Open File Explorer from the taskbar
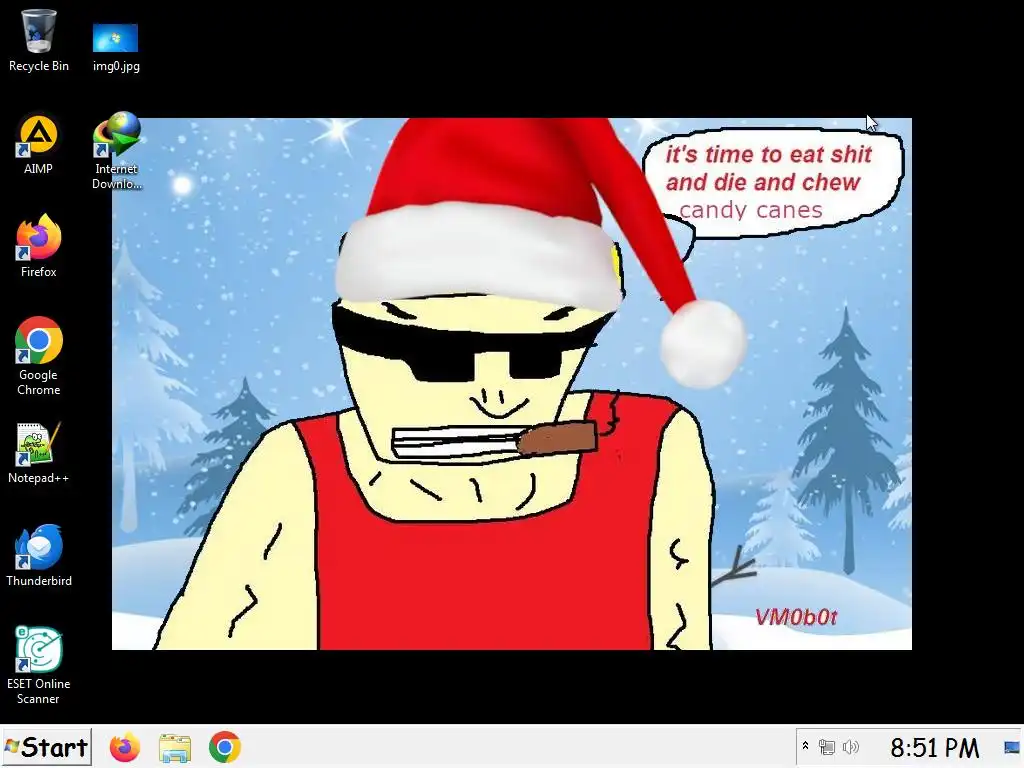This screenshot has width=1024, height=768. pyautogui.click(x=174, y=748)
